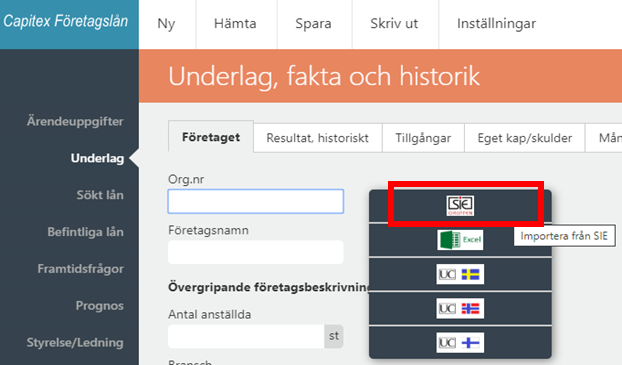Import from Excel icon

pos(460,240)
